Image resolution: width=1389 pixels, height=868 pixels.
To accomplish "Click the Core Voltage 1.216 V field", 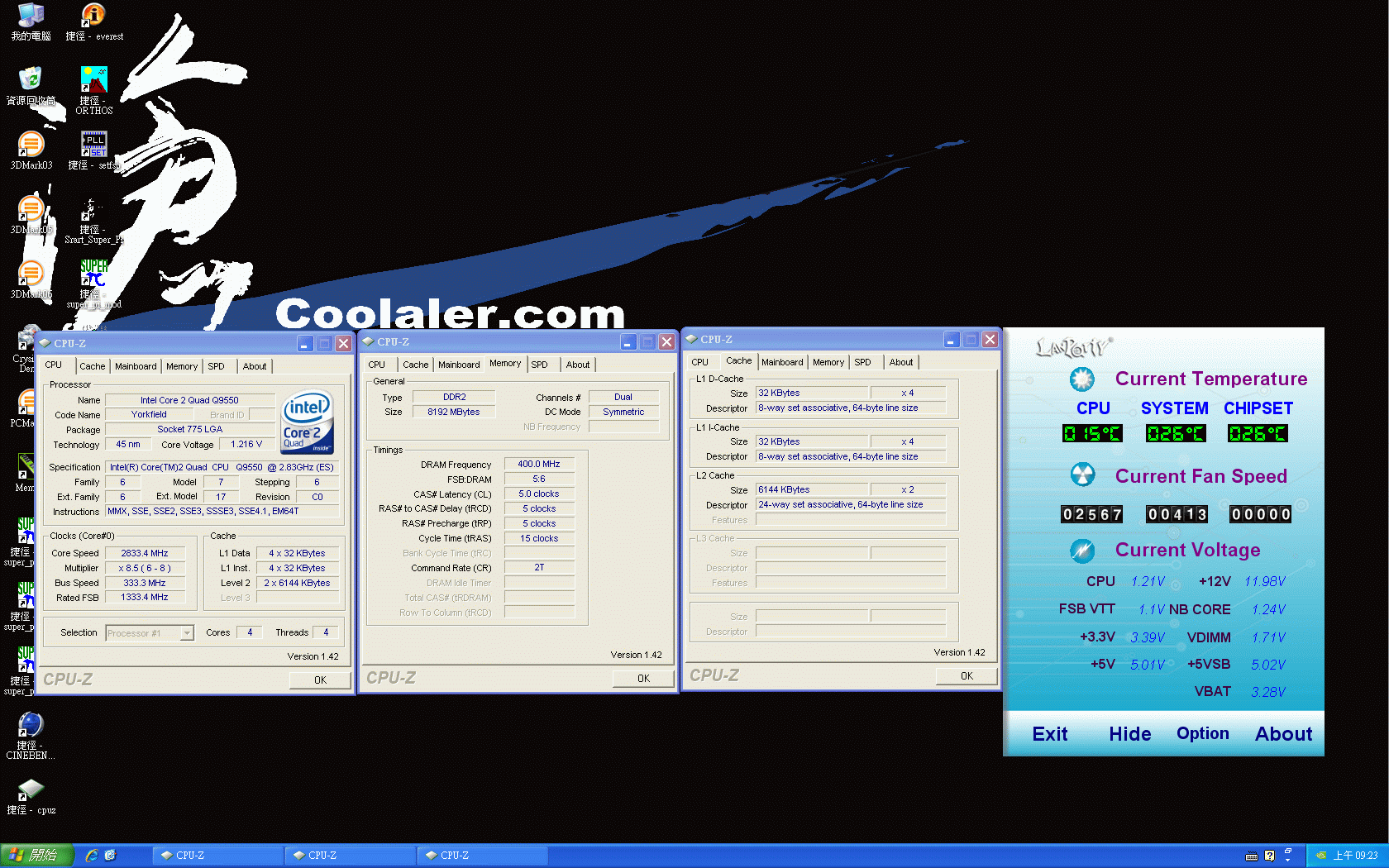I will (x=246, y=445).
